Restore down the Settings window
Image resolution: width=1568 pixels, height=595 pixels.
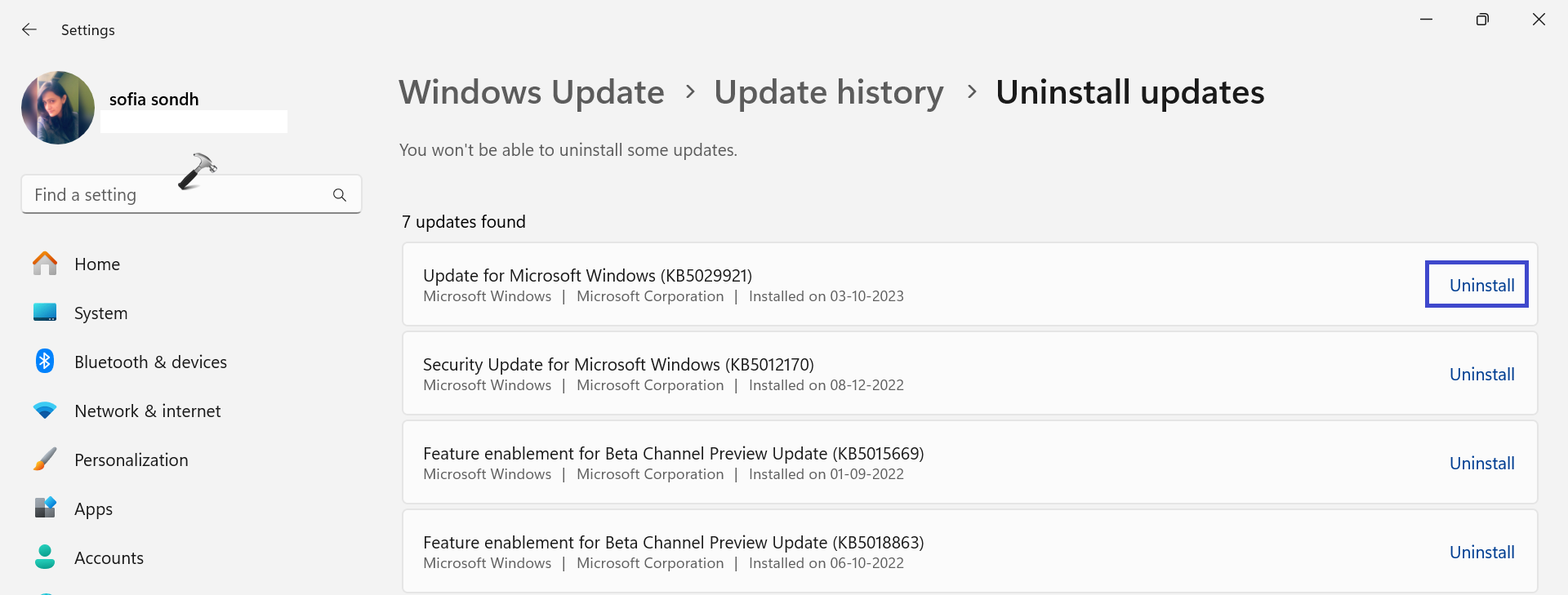point(1482,20)
